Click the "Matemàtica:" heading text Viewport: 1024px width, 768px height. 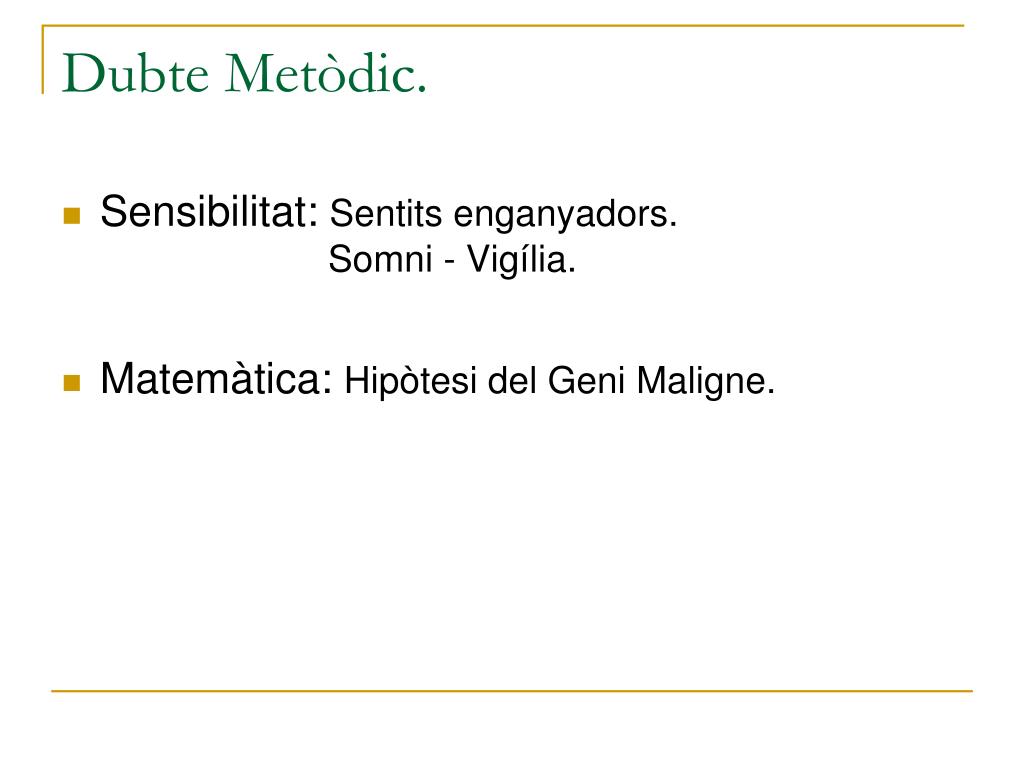[x=217, y=380]
